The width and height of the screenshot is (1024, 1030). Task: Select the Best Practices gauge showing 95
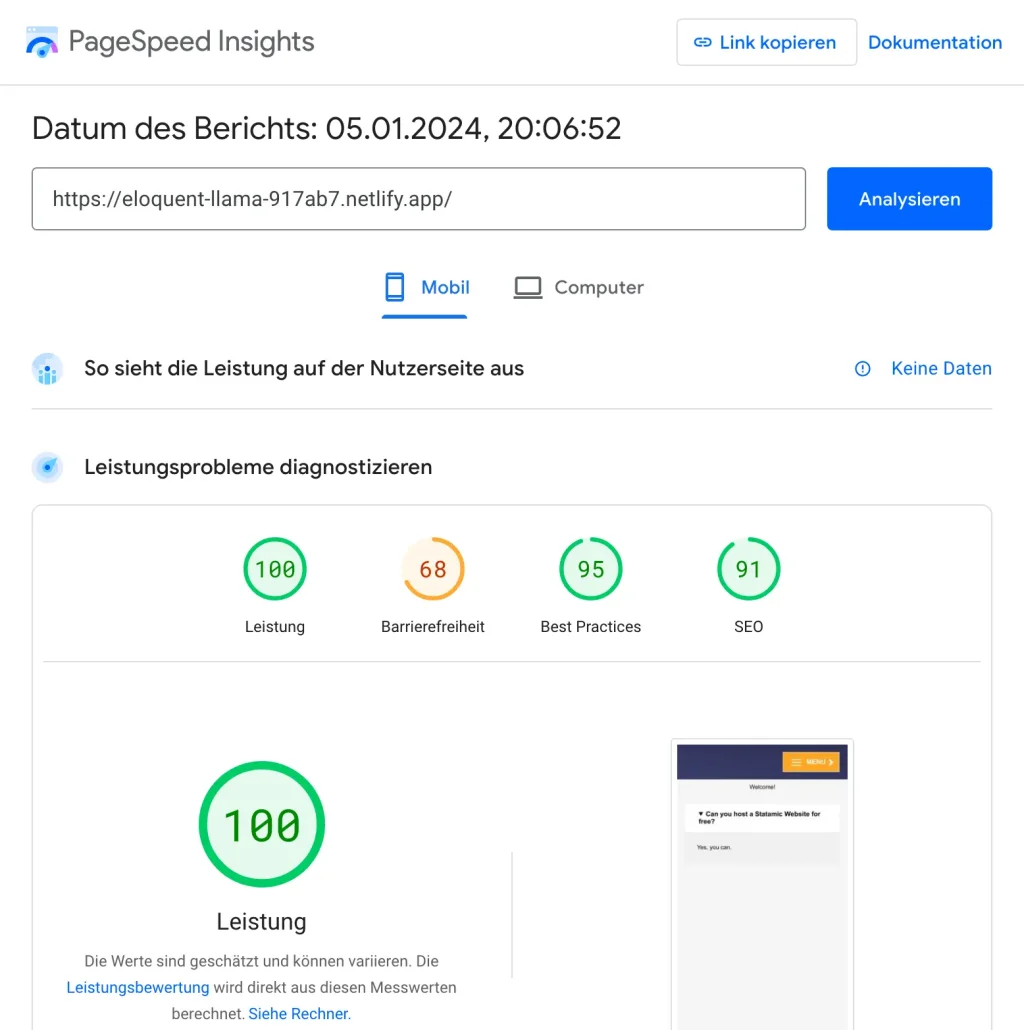590,569
